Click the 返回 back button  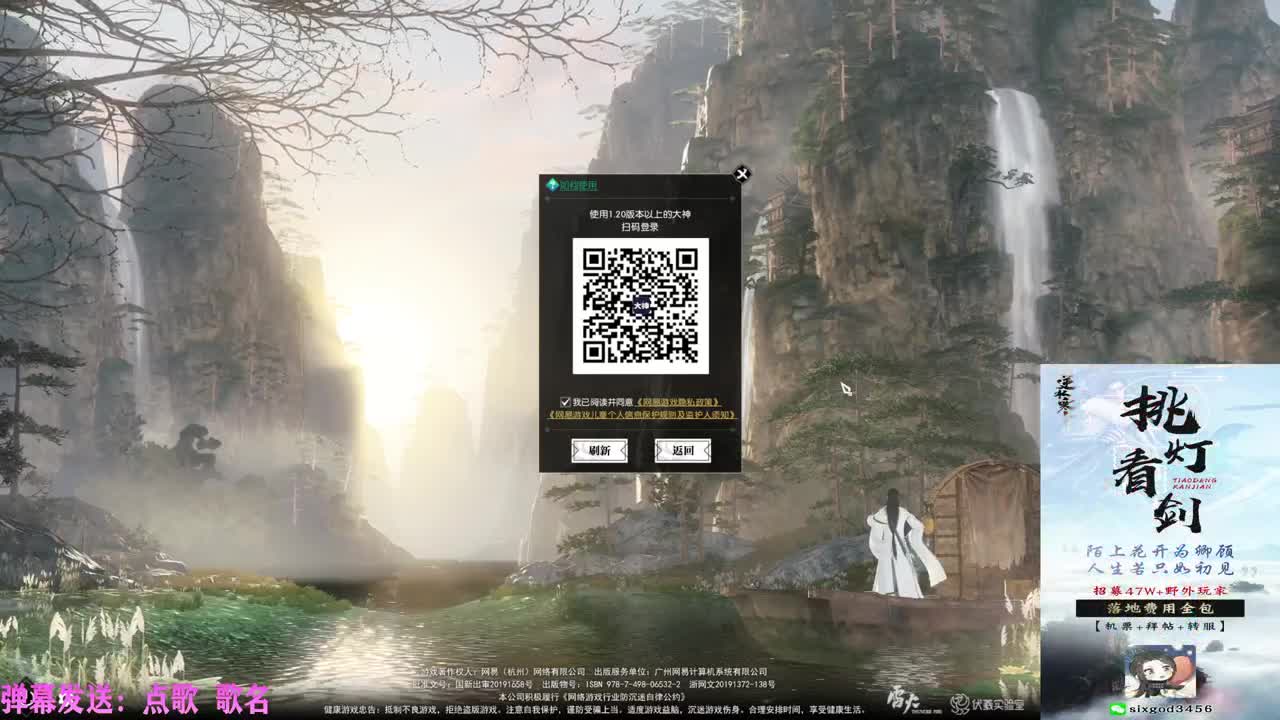[683, 451]
